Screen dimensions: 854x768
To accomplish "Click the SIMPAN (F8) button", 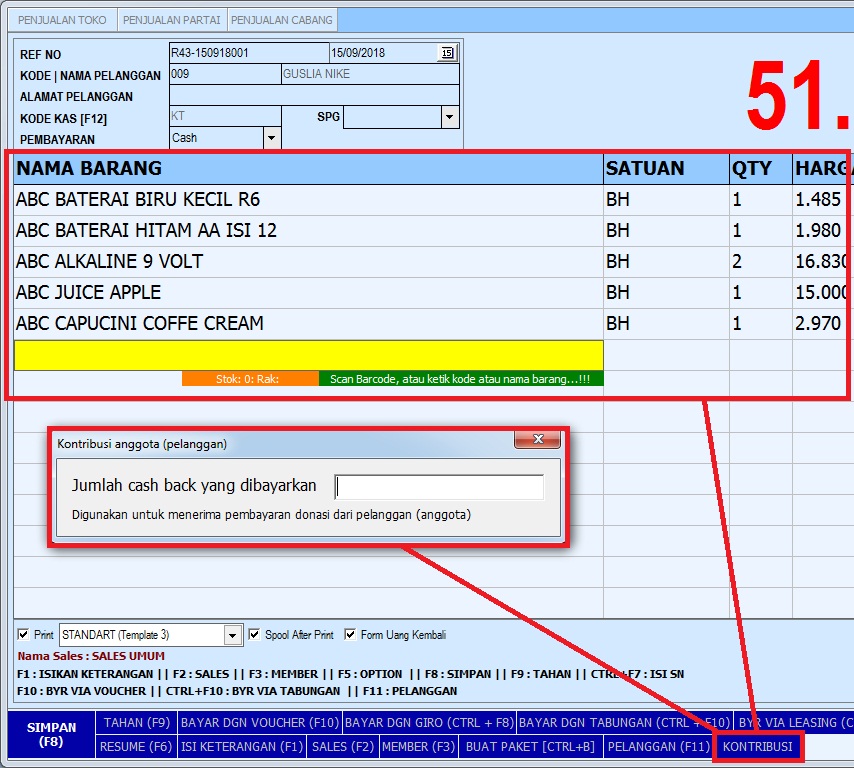I will tap(52, 734).
